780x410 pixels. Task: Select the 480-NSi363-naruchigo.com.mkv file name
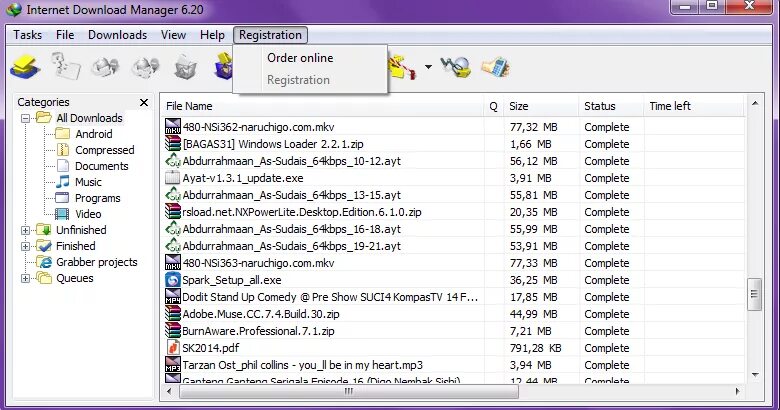coord(258,263)
